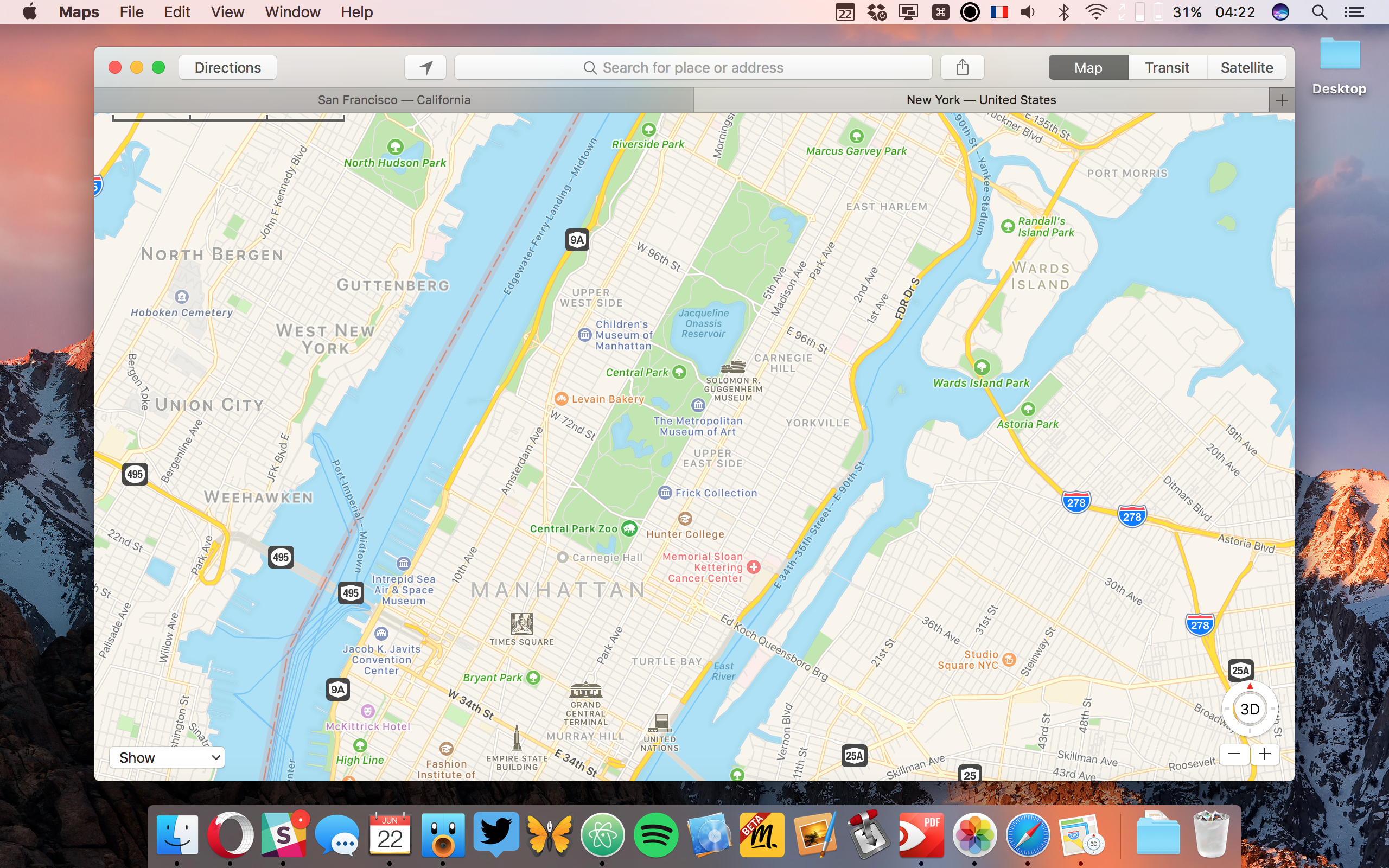Select the Levain Bakery pin icon
Screen dimensions: 1389x868
561,398
